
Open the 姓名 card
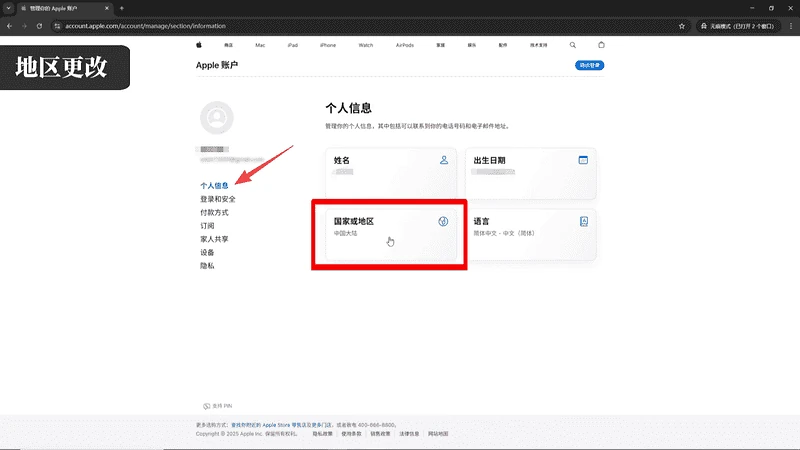point(391,173)
